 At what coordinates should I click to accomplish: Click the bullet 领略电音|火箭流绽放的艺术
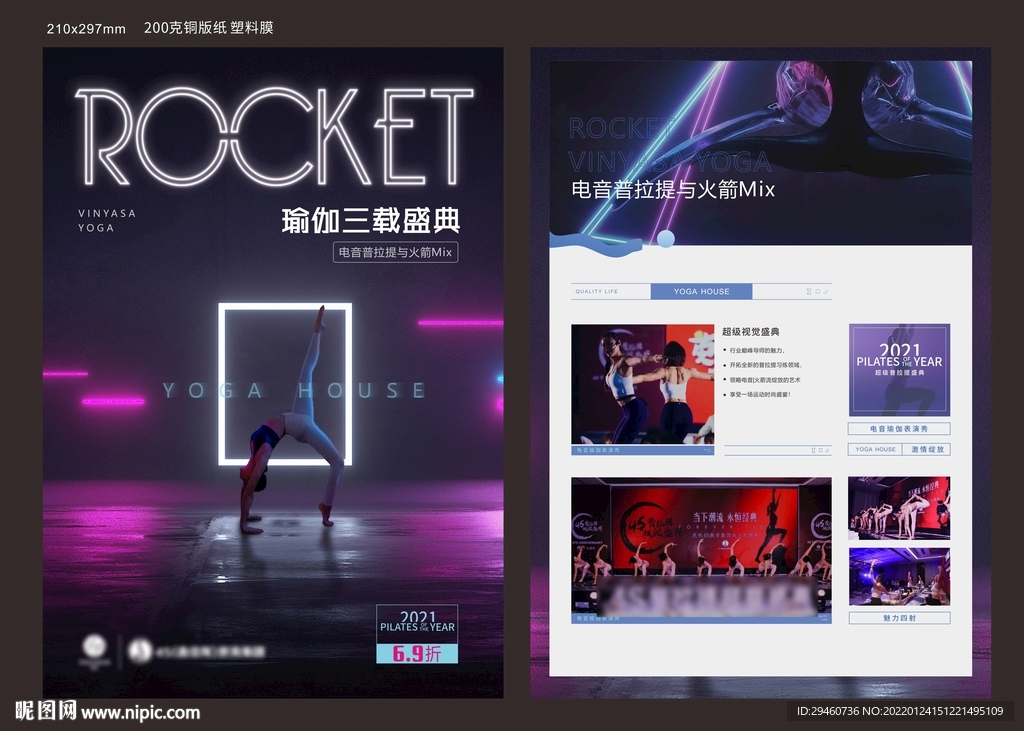[763, 380]
